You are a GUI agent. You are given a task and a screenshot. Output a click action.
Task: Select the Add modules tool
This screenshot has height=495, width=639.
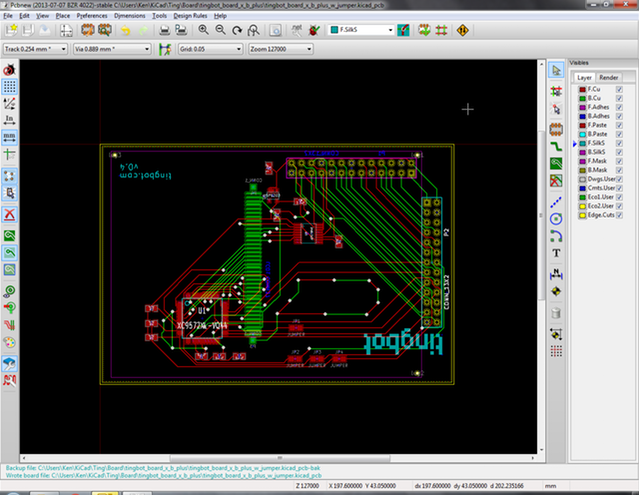[556, 129]
